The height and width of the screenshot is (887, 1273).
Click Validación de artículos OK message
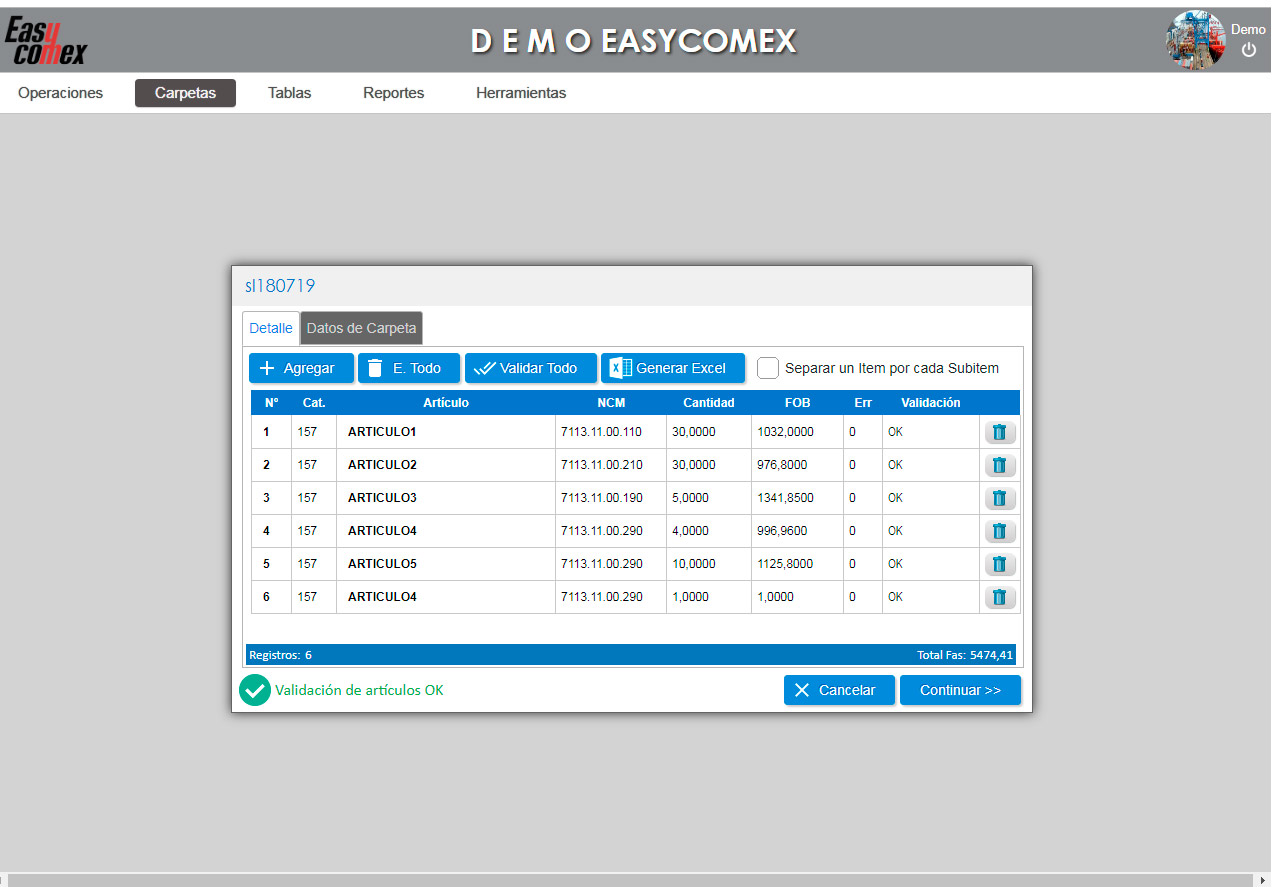tap(359, 690)
